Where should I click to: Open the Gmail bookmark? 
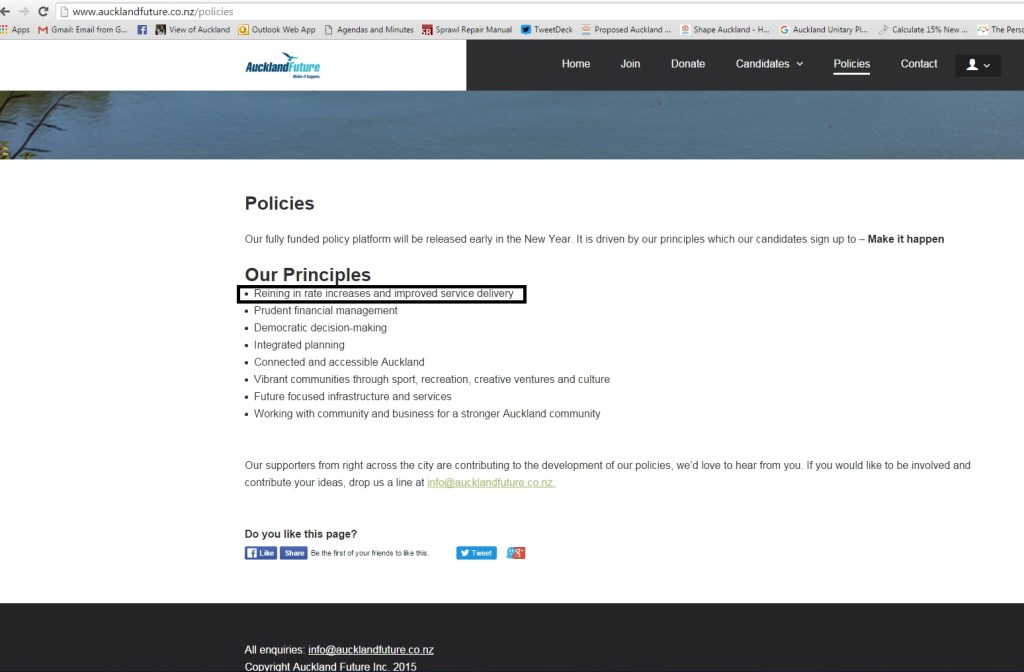click(82, 30)
